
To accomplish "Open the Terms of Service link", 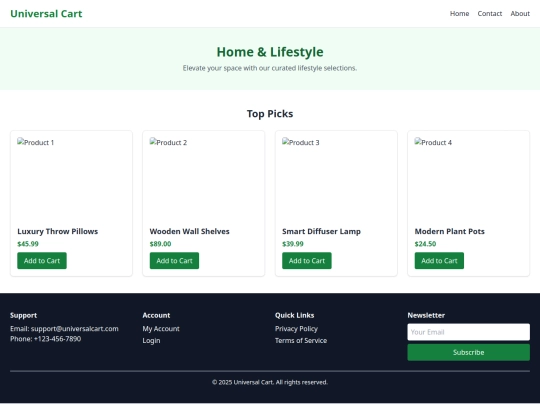I will click(301, 341).
